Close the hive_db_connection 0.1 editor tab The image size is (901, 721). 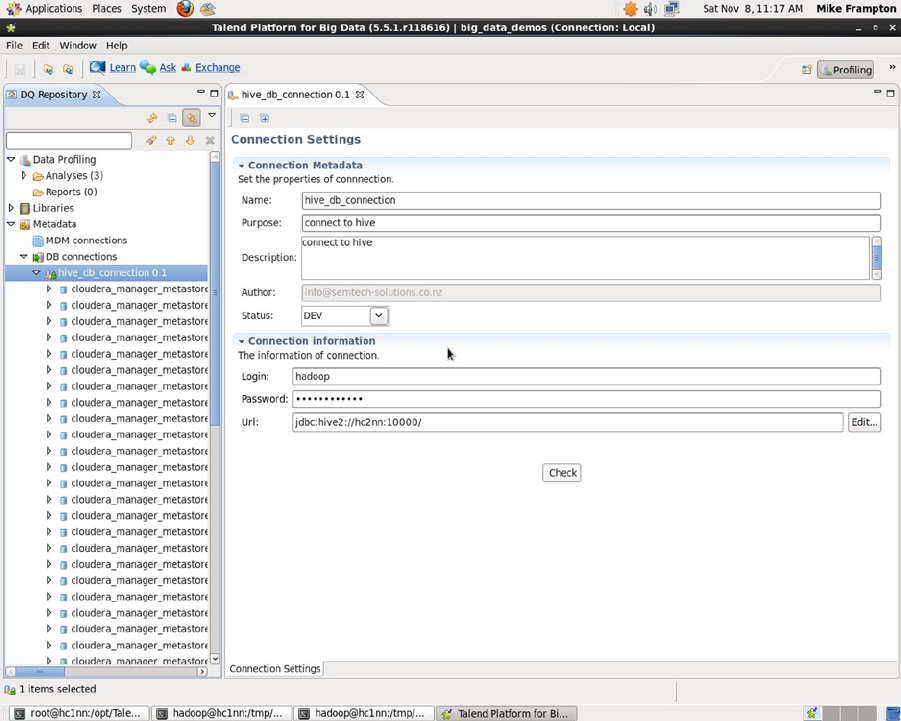[360, 94]
